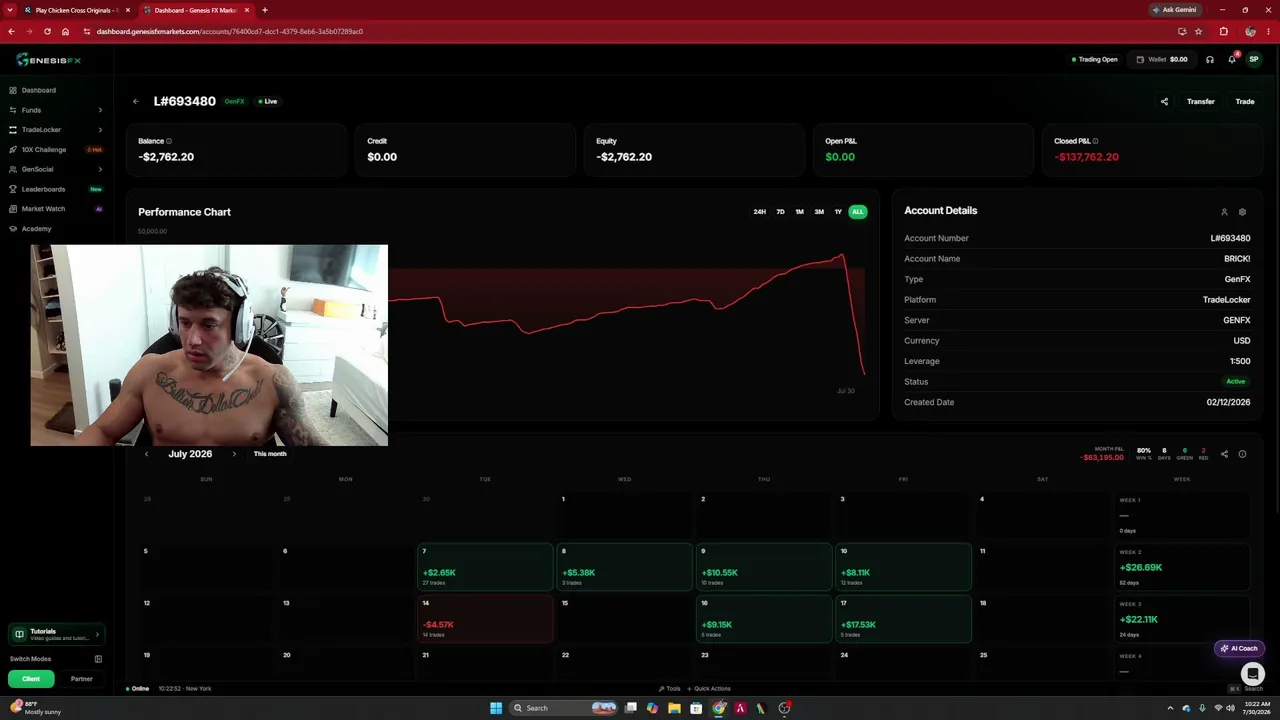Click the Closed P&L info icon
The image size is (1280, 720).
click(1095, 141)
